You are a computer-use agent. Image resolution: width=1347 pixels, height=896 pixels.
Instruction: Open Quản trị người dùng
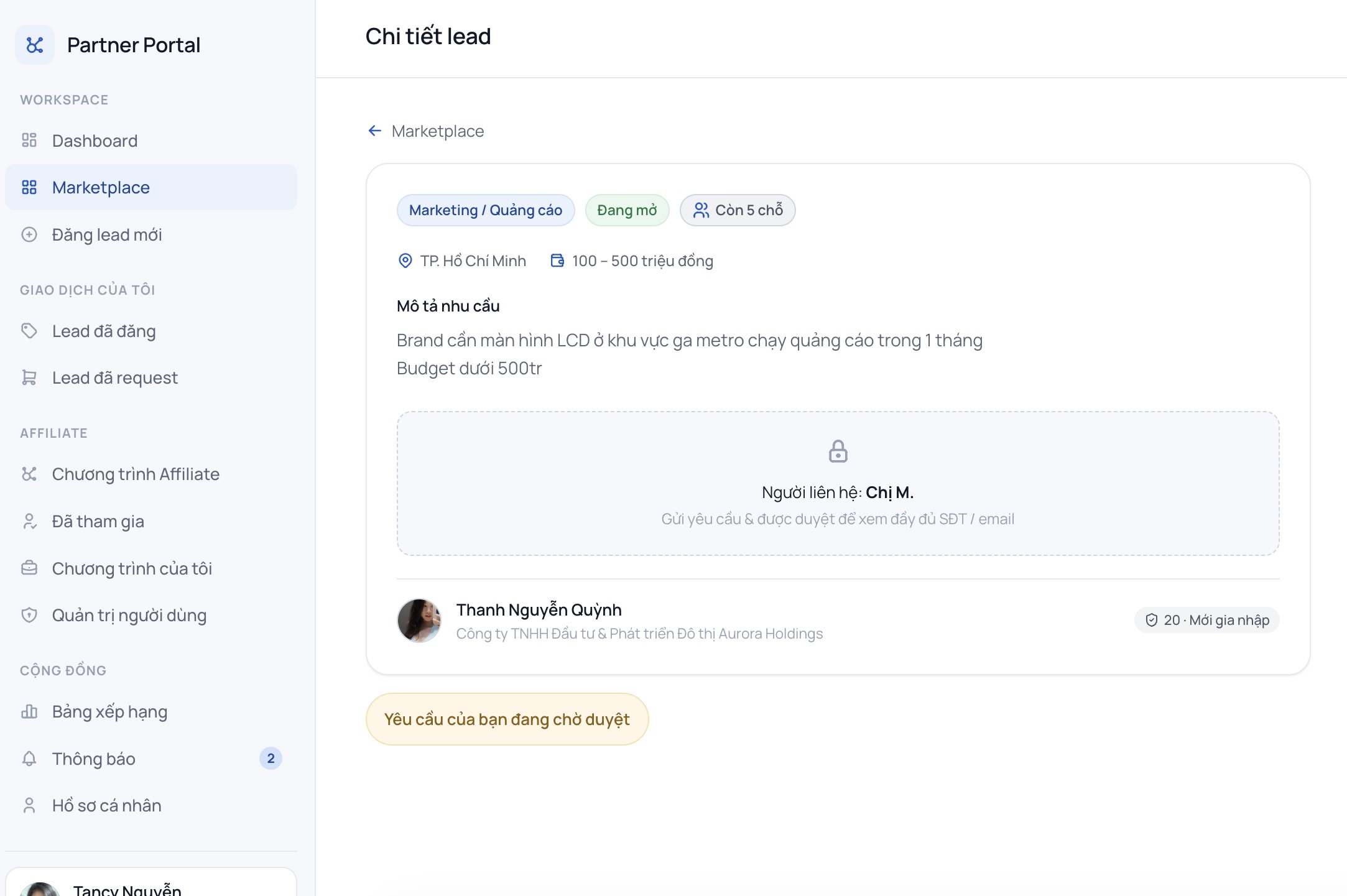pos(151,615)
